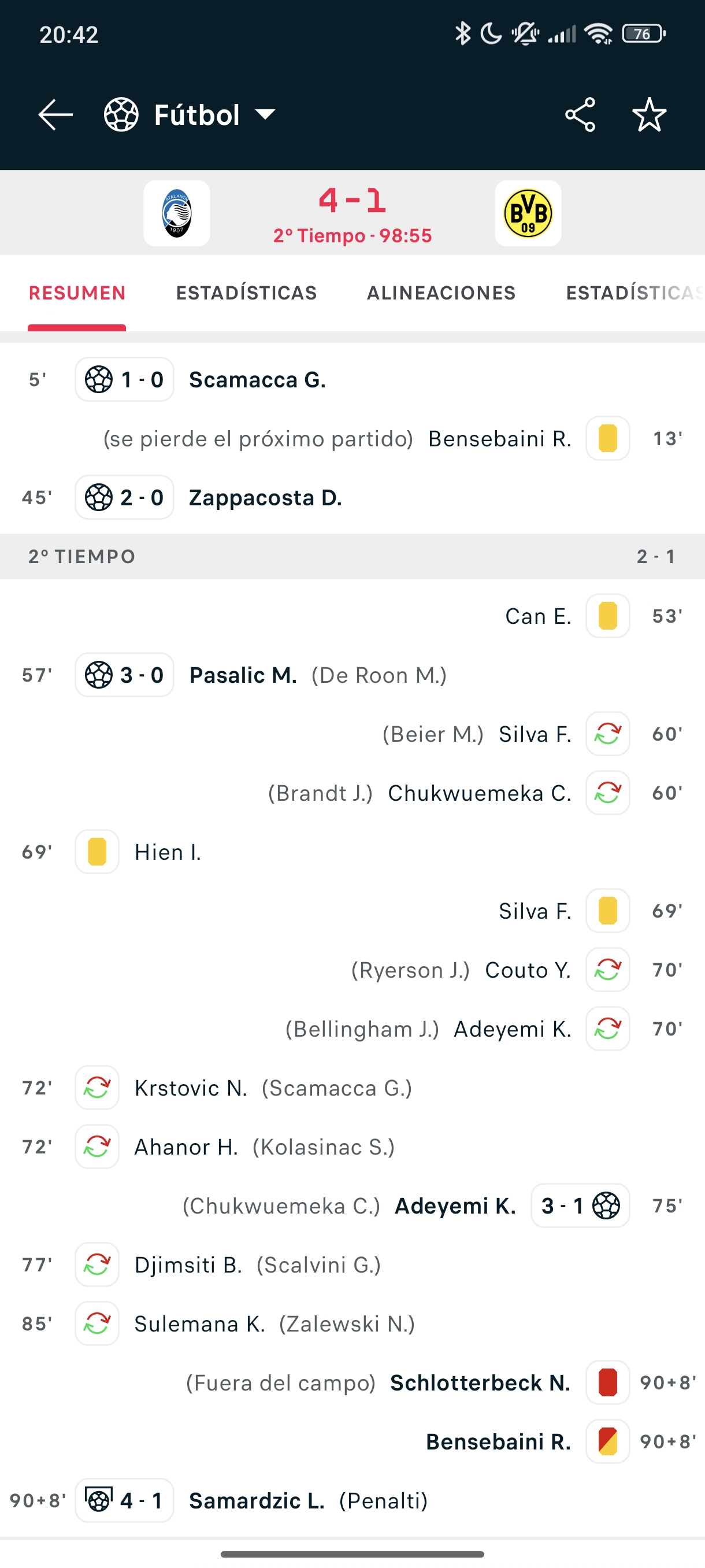Tap the back arrow in header

[x=55, y=114]
